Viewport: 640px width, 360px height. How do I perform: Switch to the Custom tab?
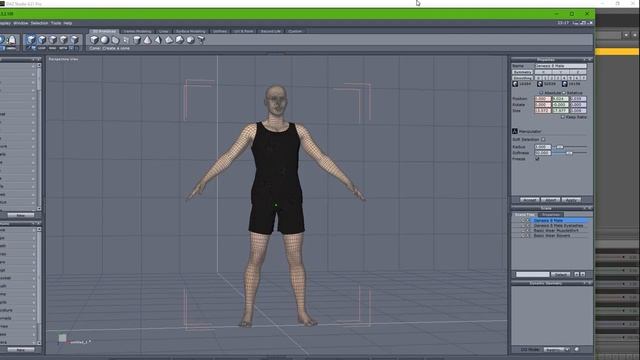coord(294,31)
